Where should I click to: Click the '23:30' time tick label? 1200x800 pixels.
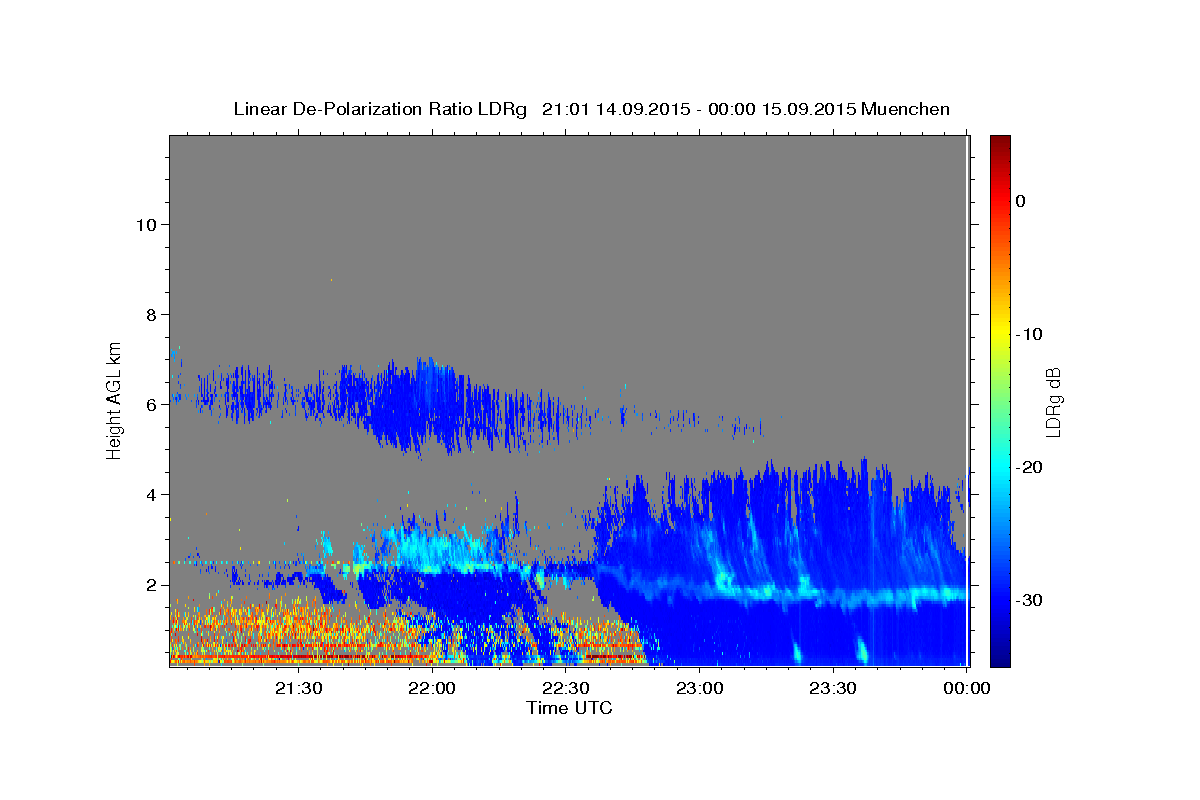833,688
